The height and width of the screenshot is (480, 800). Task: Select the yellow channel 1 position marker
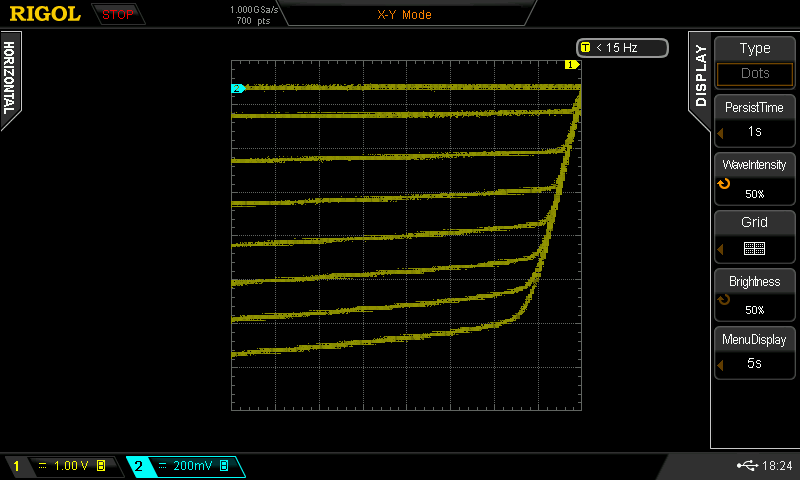(x=571, y=65)
